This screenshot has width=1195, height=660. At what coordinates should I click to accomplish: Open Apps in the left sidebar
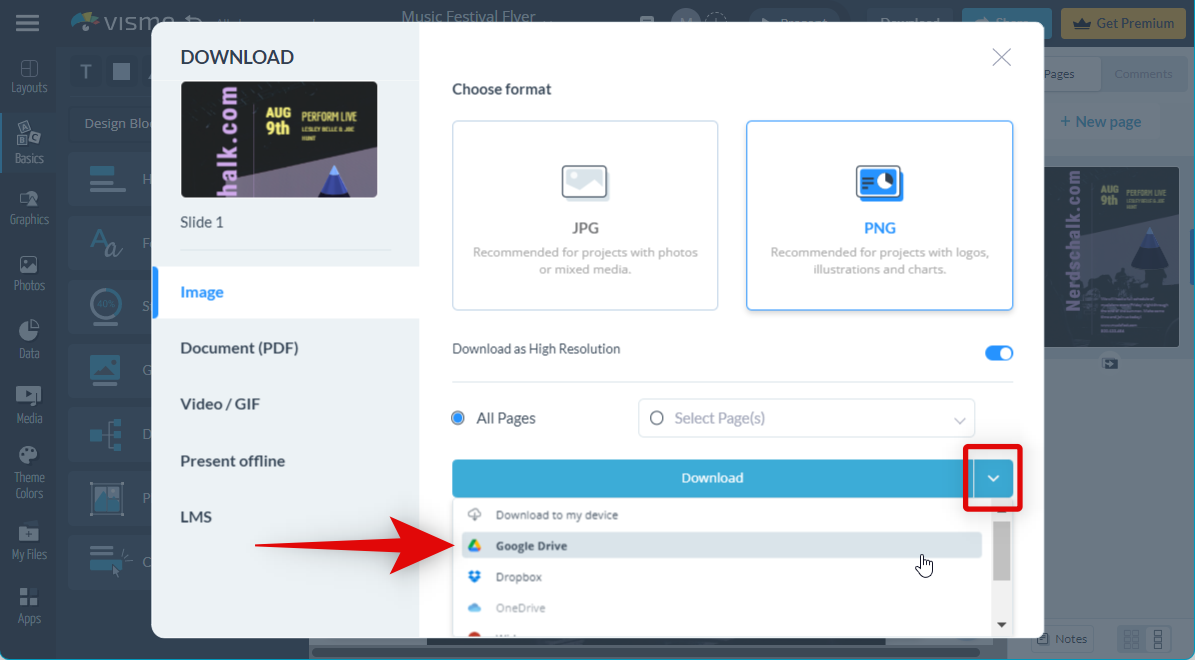[29, 606]
